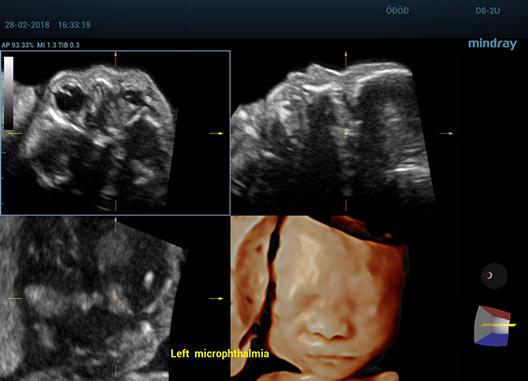Select the bottom-left coronal plane view
The image size is (528, 381).
click(116, 298)
